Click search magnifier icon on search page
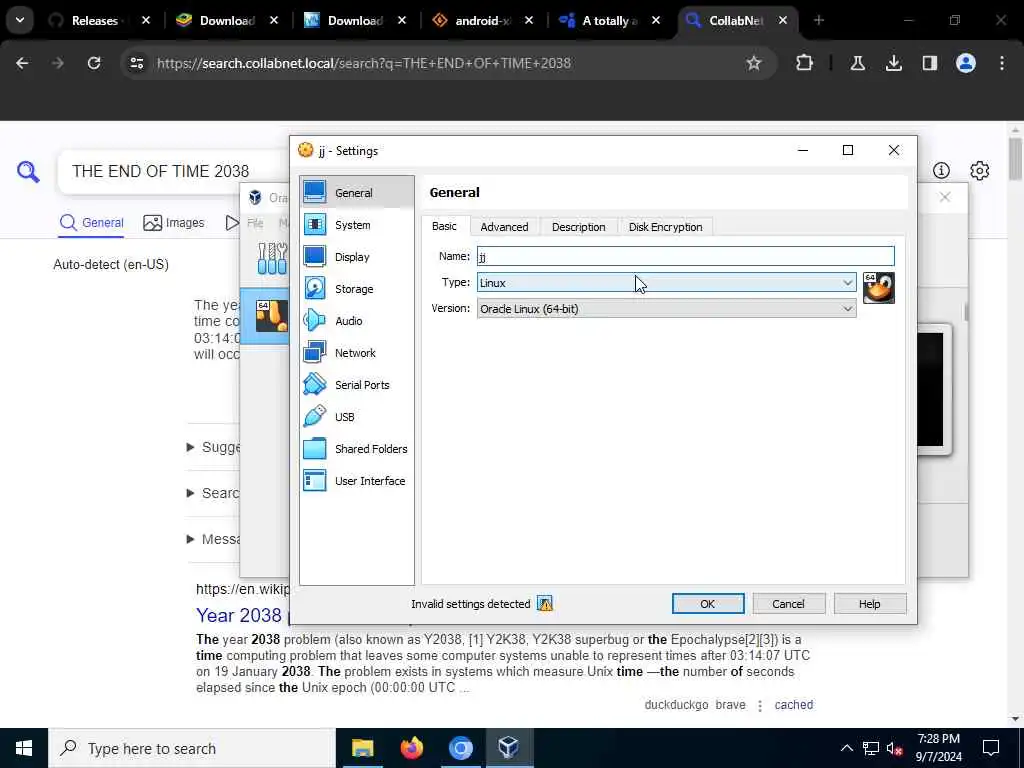Image resolution: width=1024 pixels, height=768 pixels. [x=28, y=171]
